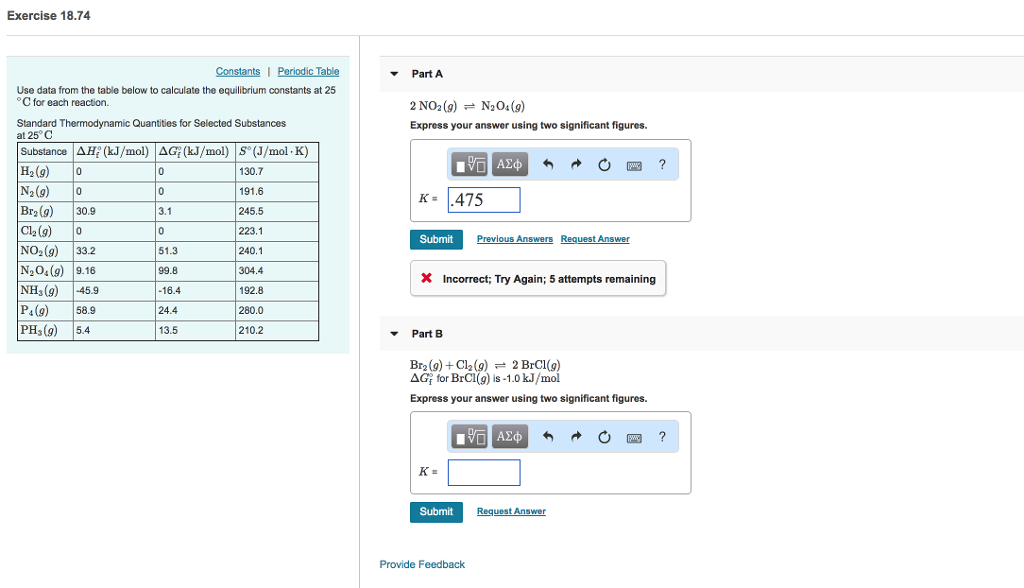Open keyboard shortcuts in Part B toolbar

(x=633, y=436)
